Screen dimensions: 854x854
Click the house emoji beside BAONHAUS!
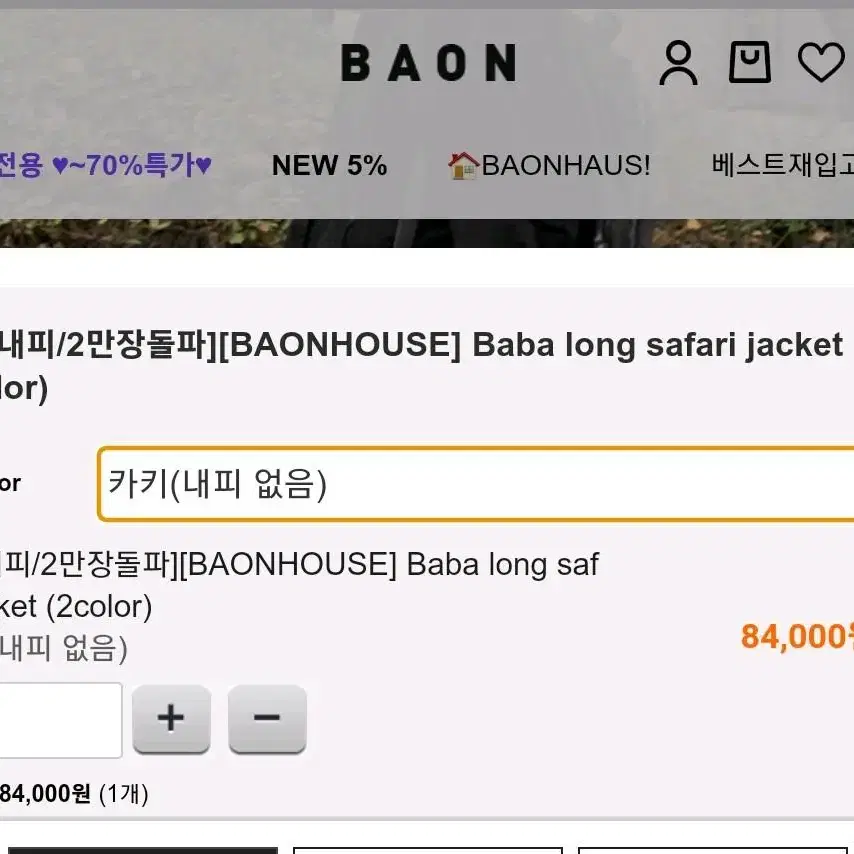click(463, 166)
